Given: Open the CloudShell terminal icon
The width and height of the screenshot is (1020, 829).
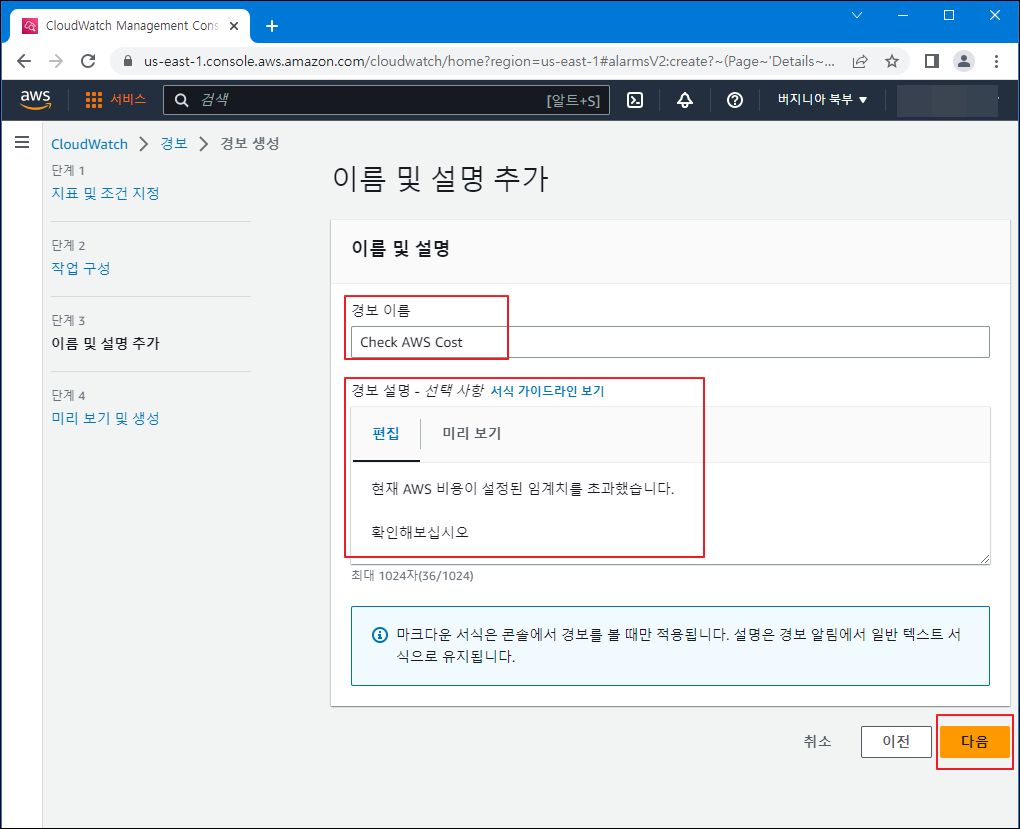Looking at the screenshot, I should (x=635, y=100).
